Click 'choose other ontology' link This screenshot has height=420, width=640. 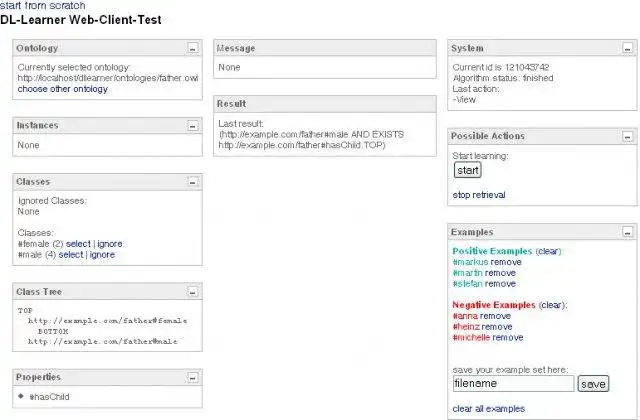click(x=62, y=89)
